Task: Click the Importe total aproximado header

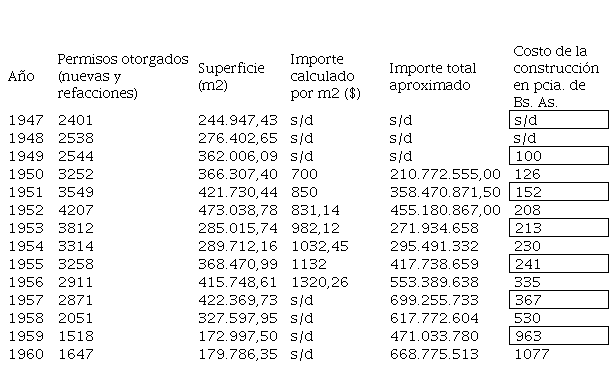Action: click(432, 77)
